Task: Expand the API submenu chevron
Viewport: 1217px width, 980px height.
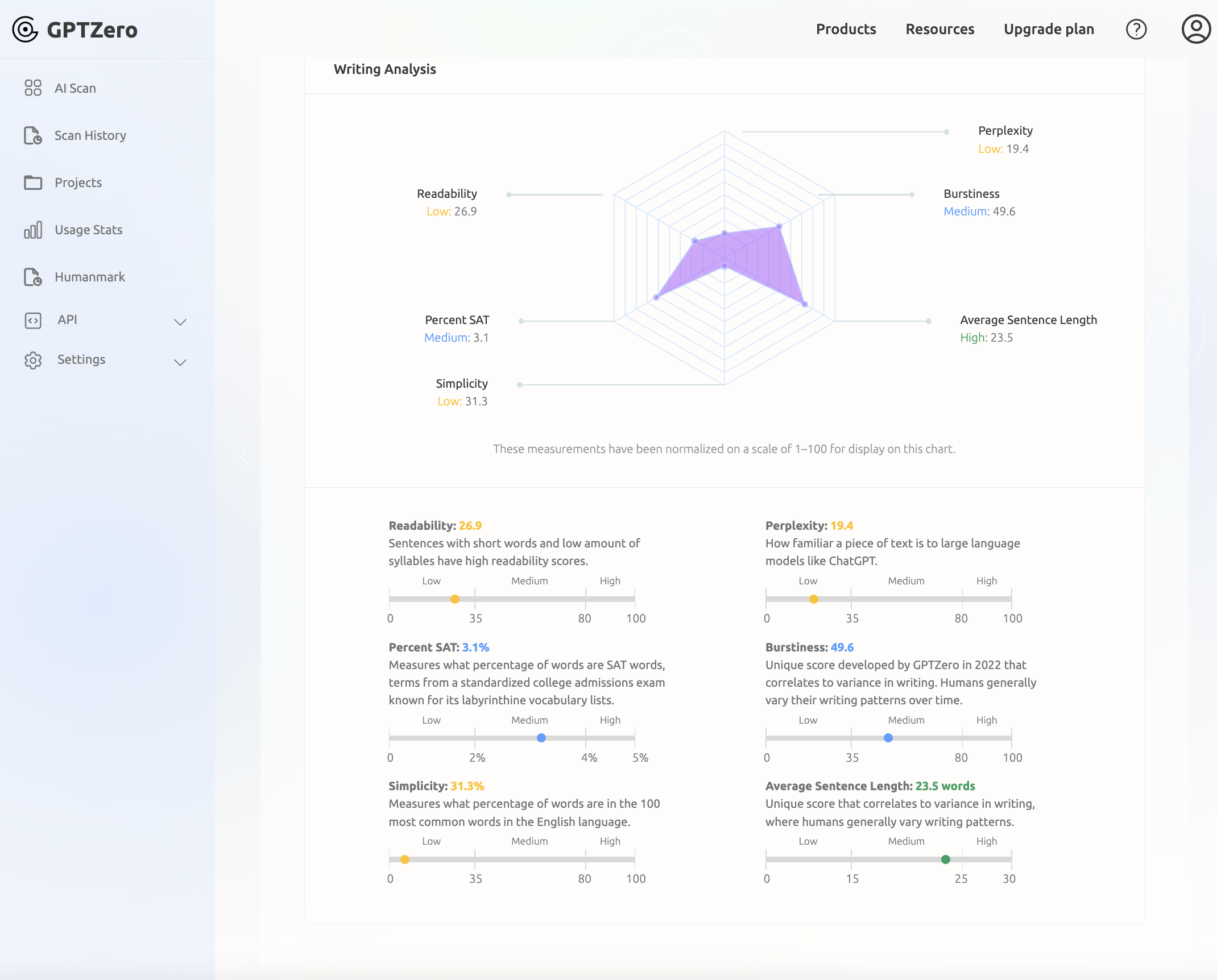Action: (180, 322)
